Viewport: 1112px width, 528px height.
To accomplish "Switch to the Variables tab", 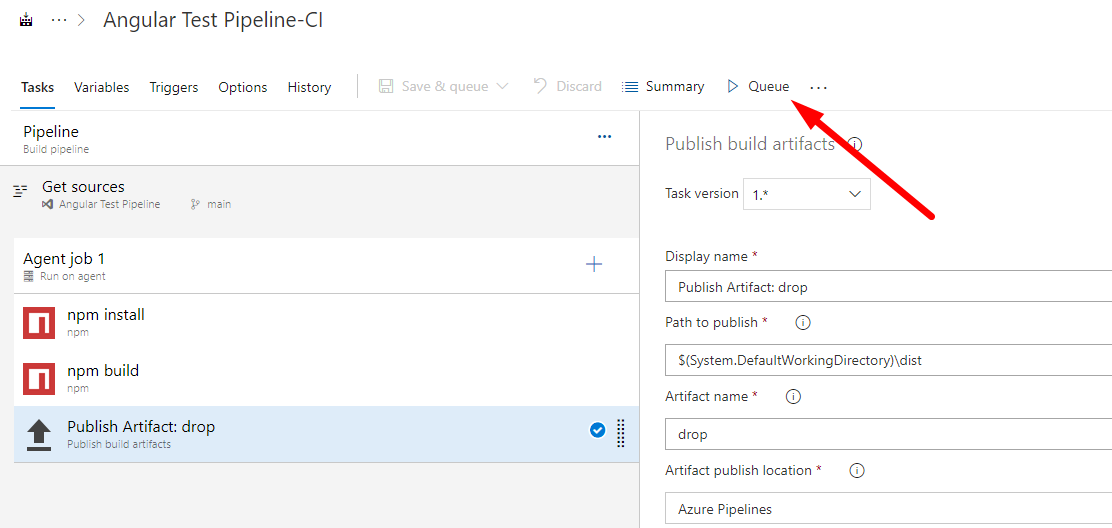I will (x=101, y=87).
